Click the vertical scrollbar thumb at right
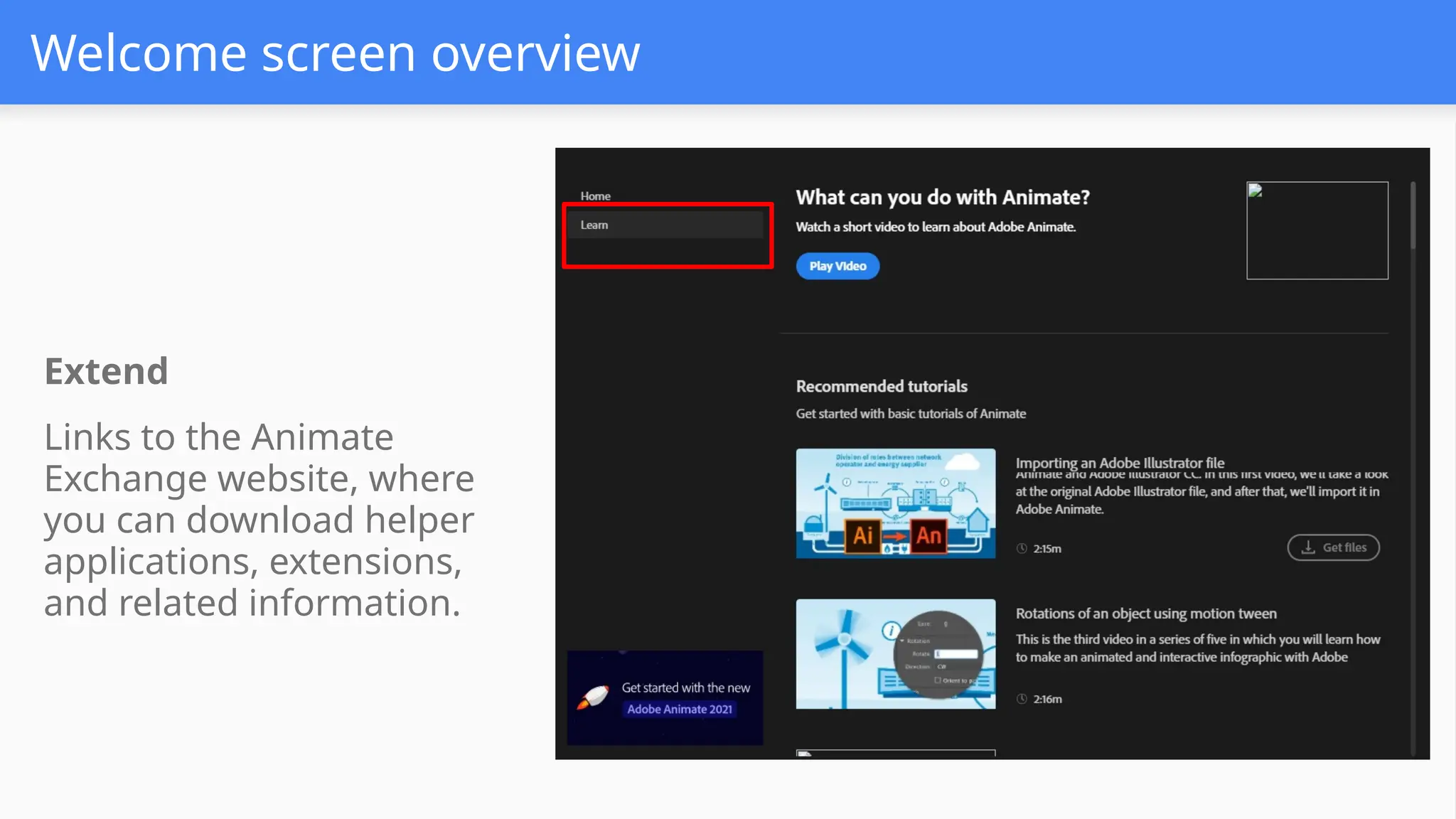Viewport: 1456px width, 819px height. 1413,215
